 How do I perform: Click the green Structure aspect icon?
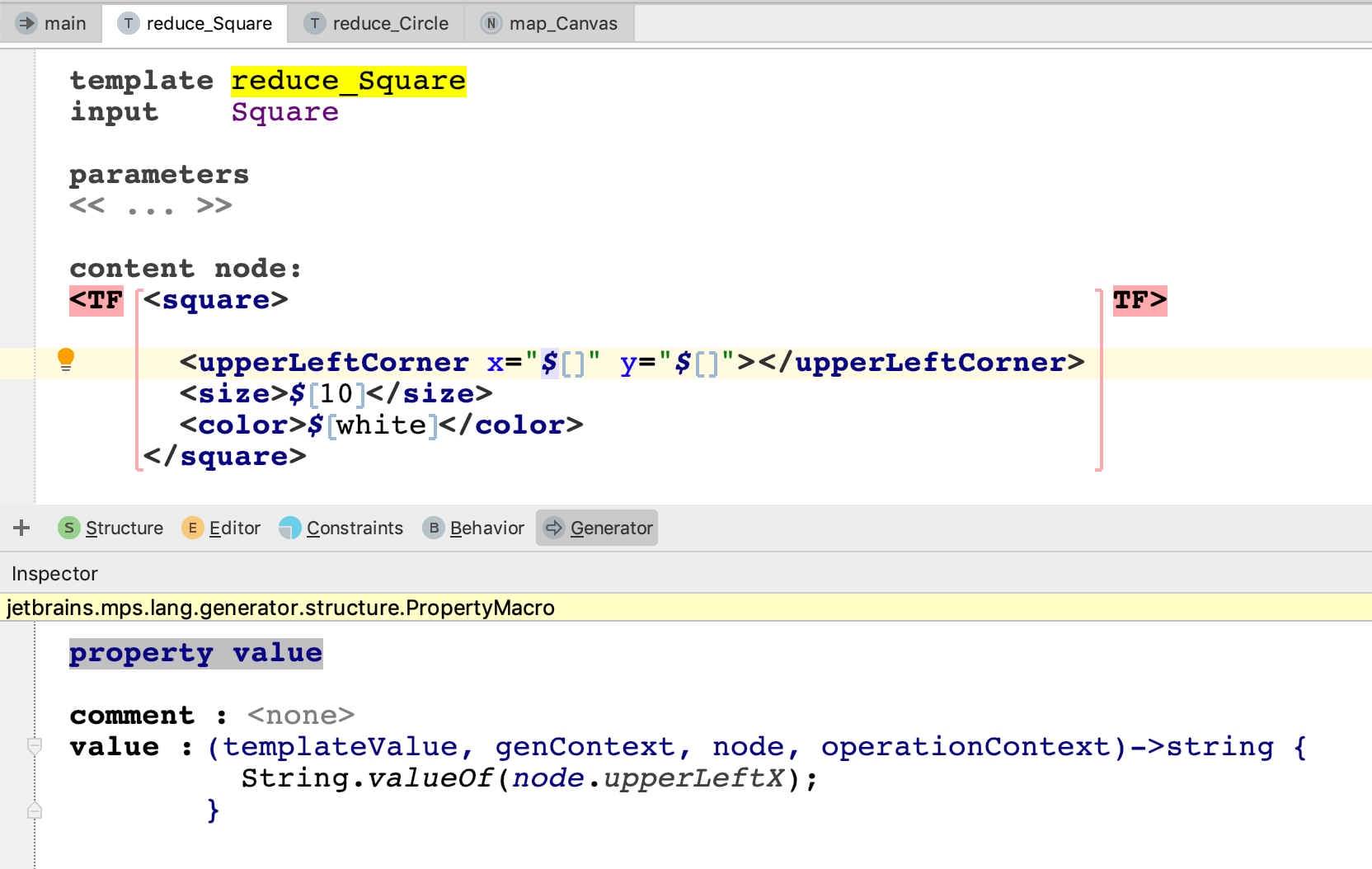(68, 528)
